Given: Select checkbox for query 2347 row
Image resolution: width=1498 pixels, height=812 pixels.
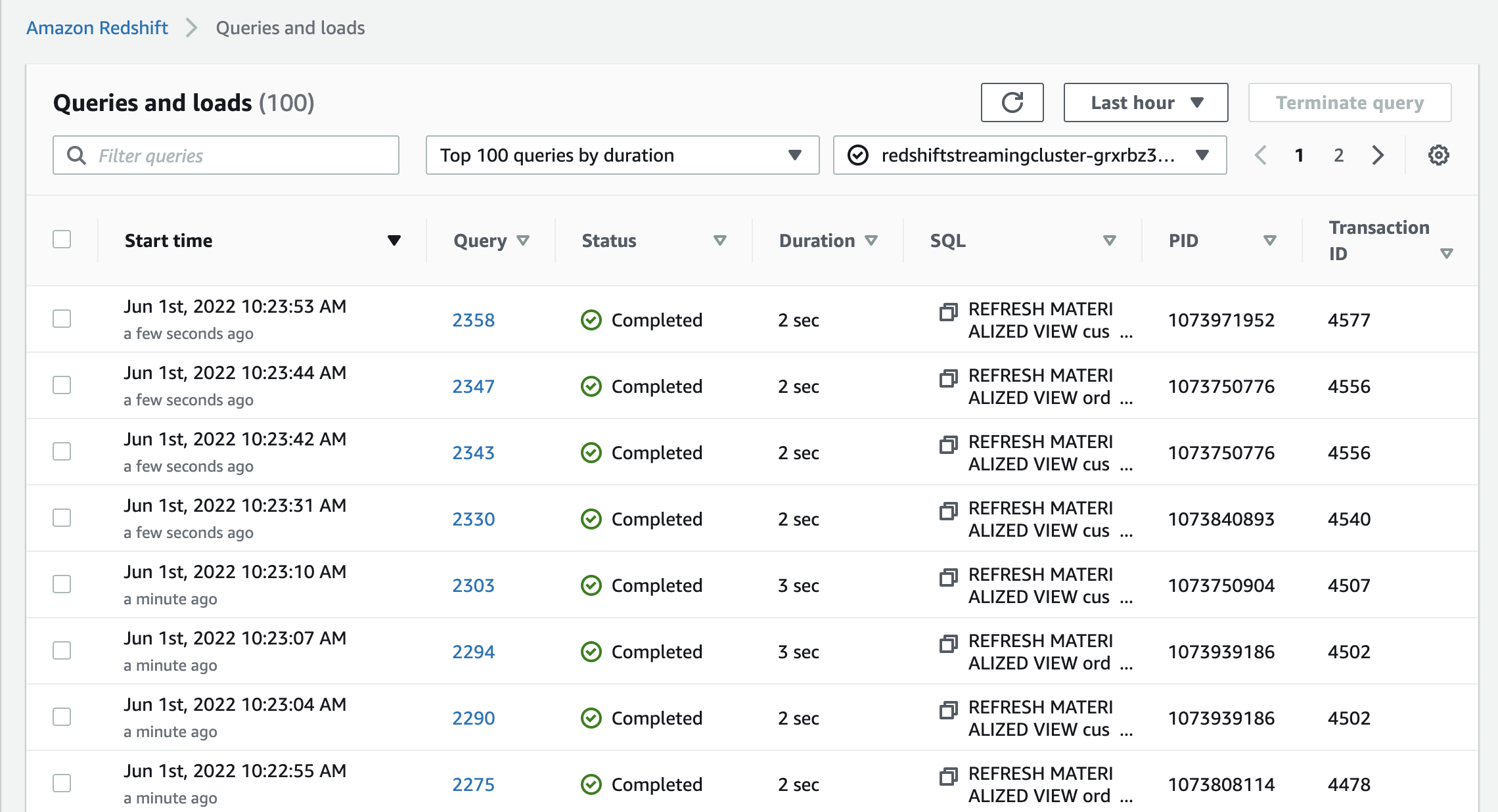Looking at the screenshot, I should [x=62, y=385].
